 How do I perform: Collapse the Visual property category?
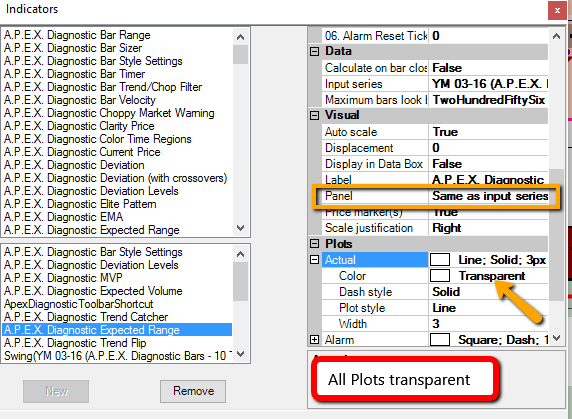coord(314,116)
